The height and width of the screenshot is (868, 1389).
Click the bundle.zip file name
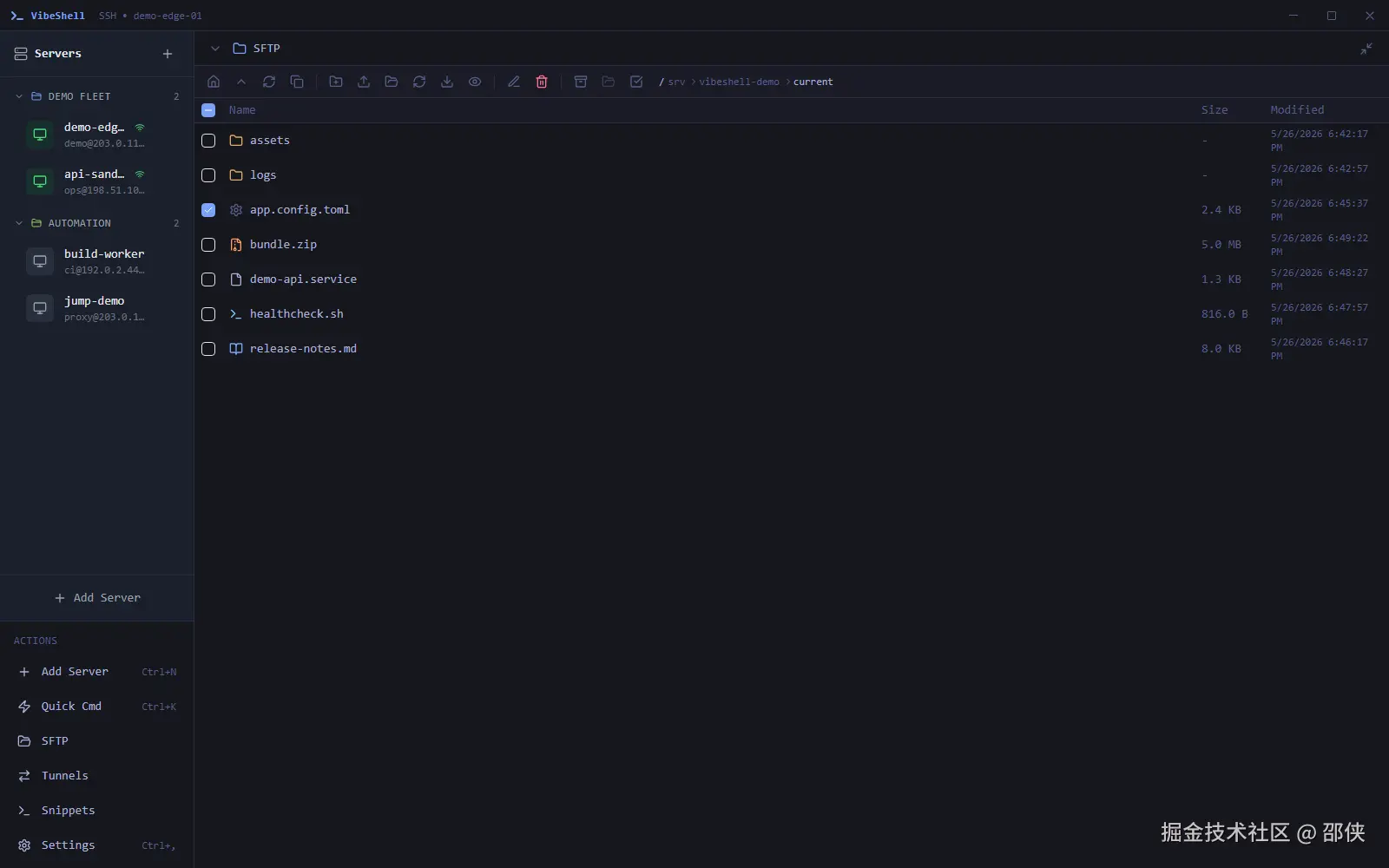(283, 245)
